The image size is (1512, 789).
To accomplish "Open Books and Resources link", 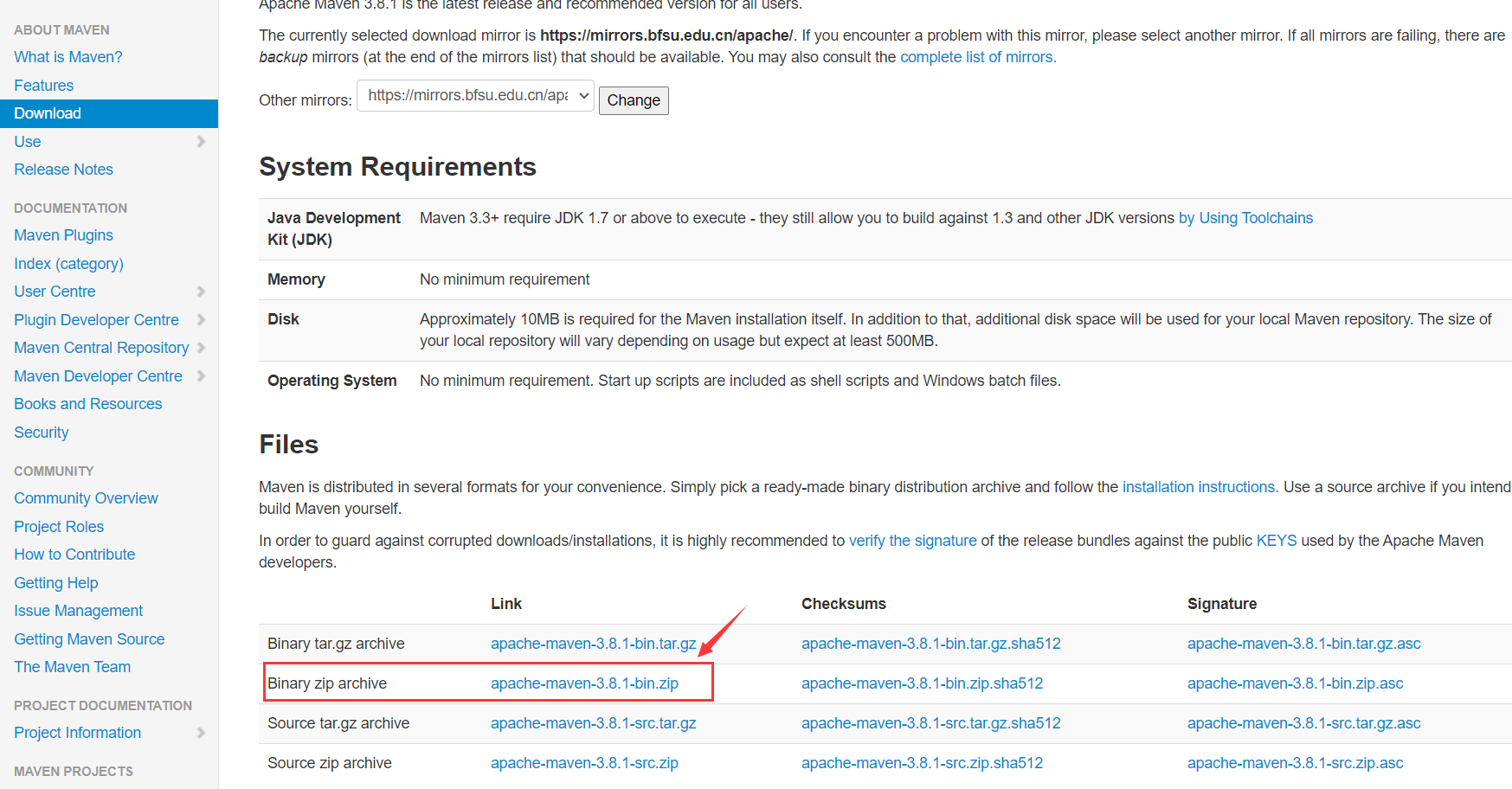I will click(x=88, y=404).
